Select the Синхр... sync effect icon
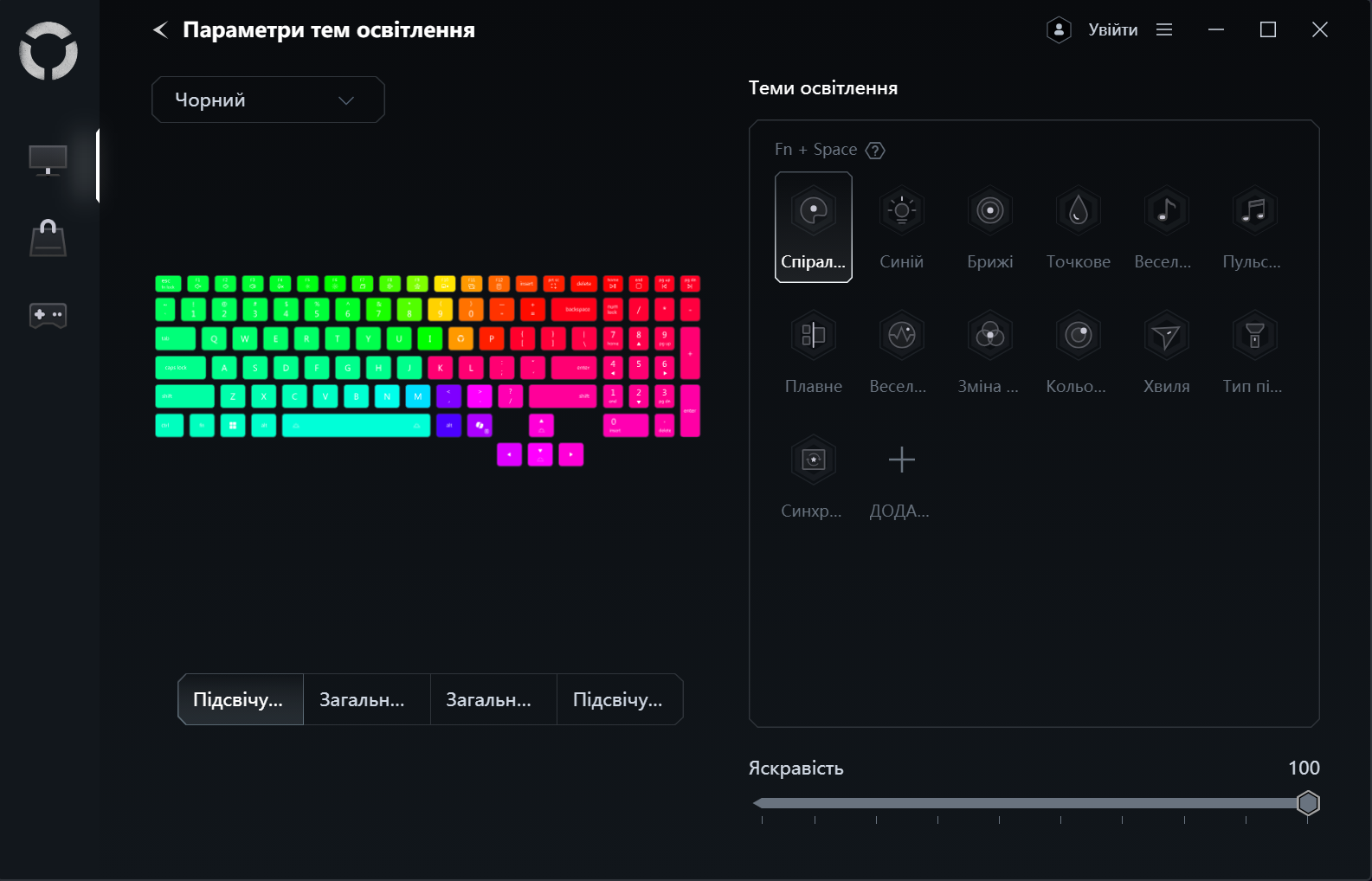1372x881 pixels. point(814,460)
